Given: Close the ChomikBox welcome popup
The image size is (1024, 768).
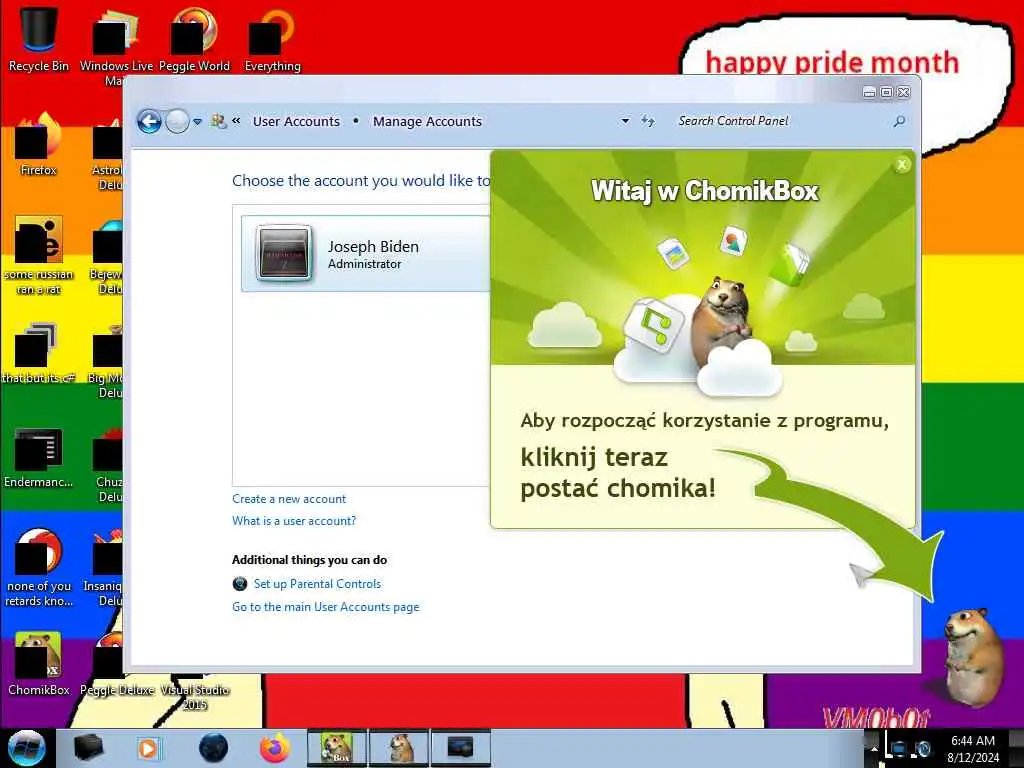Looking at the screenshot, I should pos(902,165).
